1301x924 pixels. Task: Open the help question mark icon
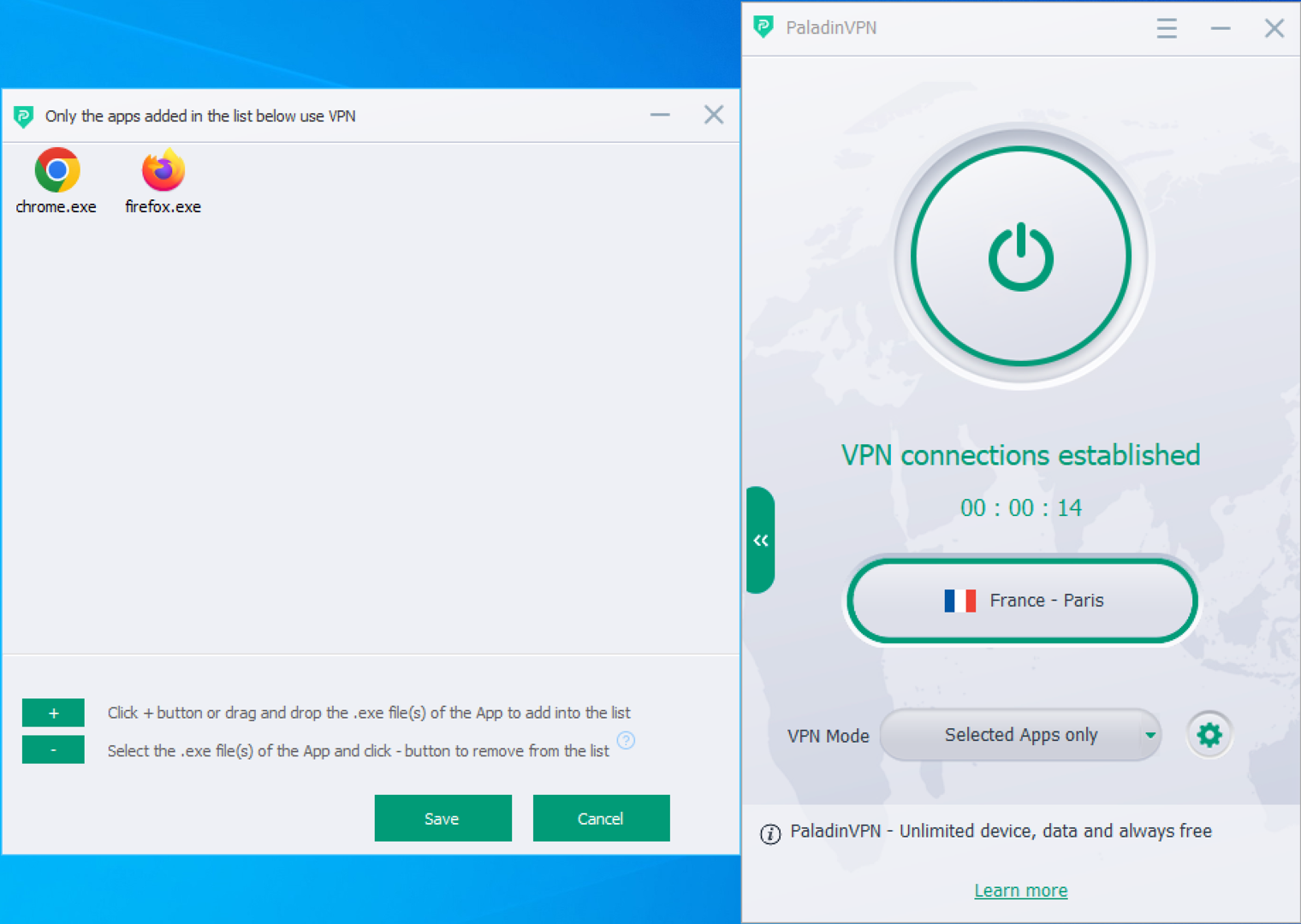tap(626, 740)
